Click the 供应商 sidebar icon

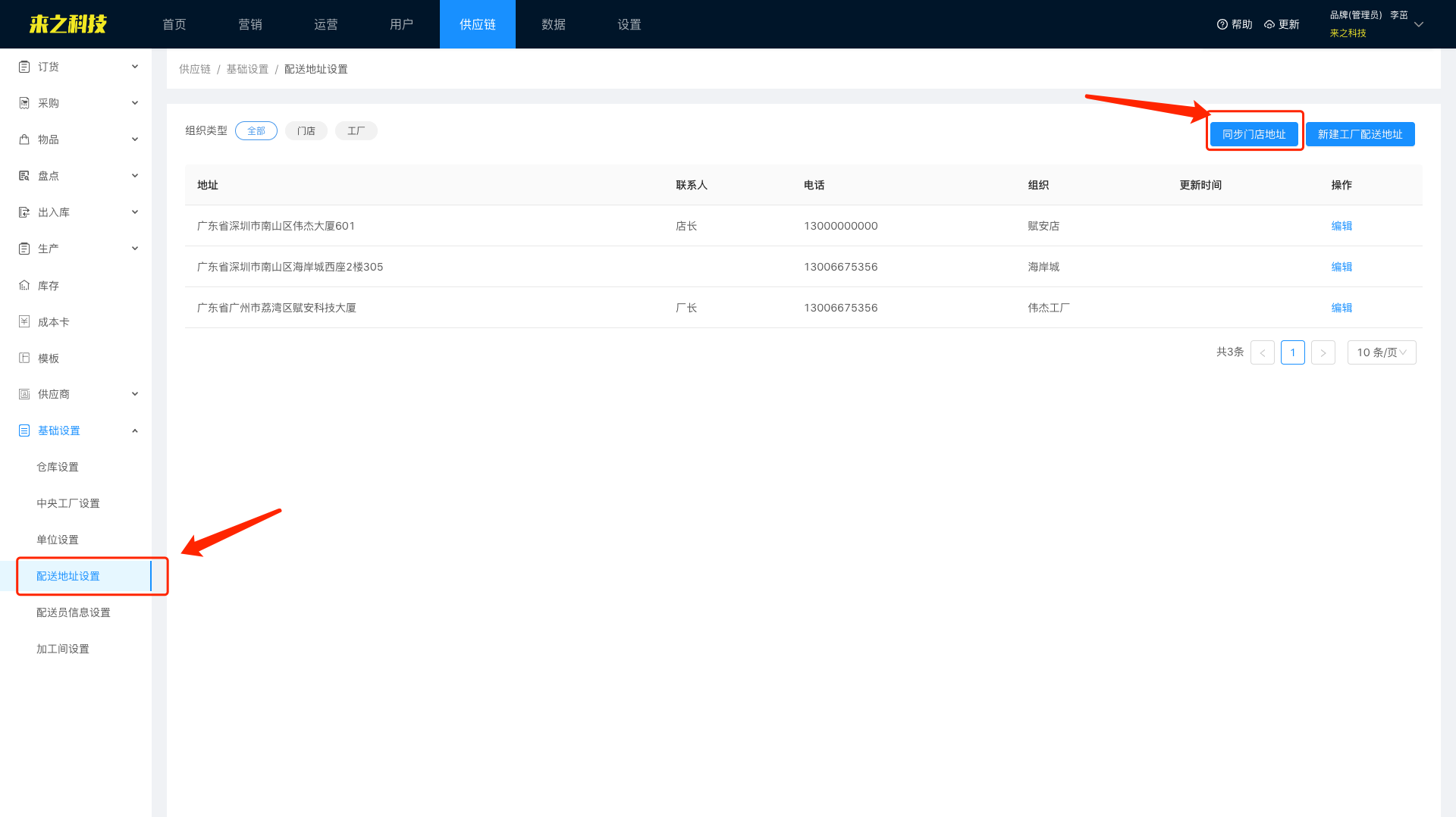[x=24, y=394]
